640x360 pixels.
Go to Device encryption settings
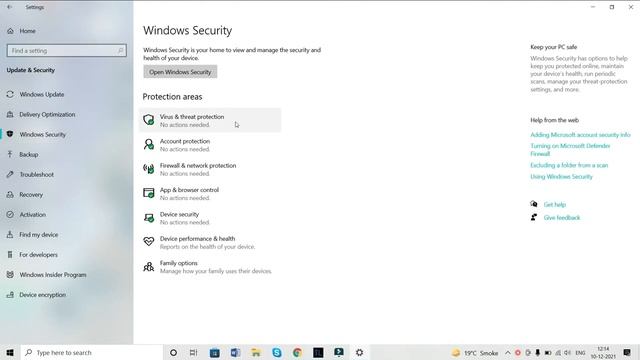(x=42, y=295)
